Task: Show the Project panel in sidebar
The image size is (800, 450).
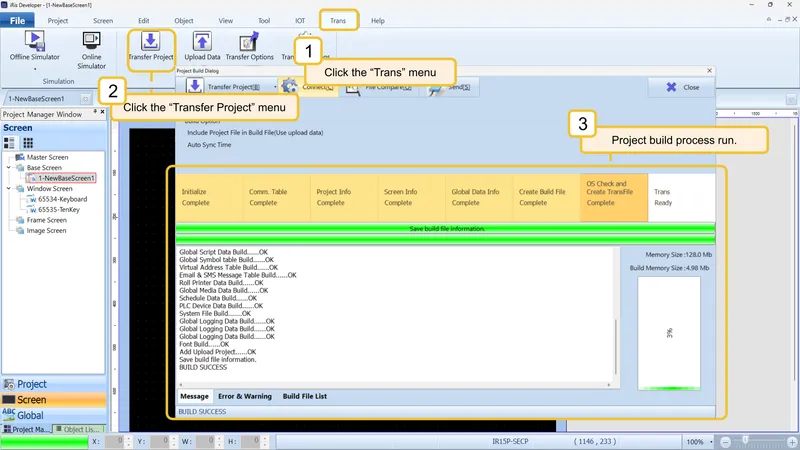Action: point(54,384)
